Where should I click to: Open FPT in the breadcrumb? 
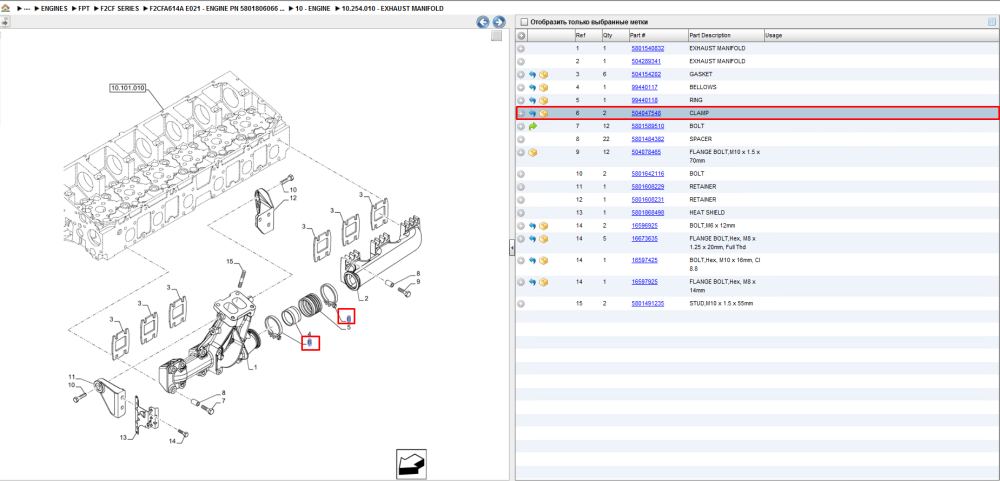coord(84,9)
